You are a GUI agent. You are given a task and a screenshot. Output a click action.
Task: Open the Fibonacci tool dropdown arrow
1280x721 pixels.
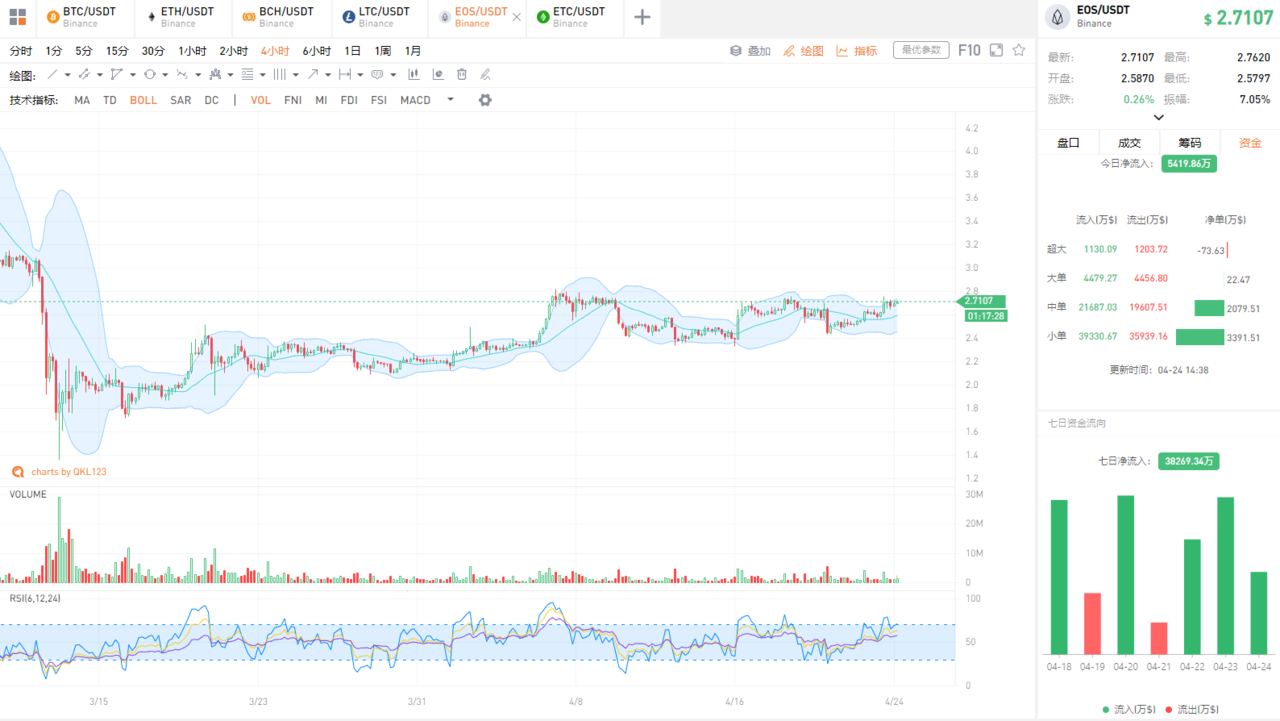263,75
